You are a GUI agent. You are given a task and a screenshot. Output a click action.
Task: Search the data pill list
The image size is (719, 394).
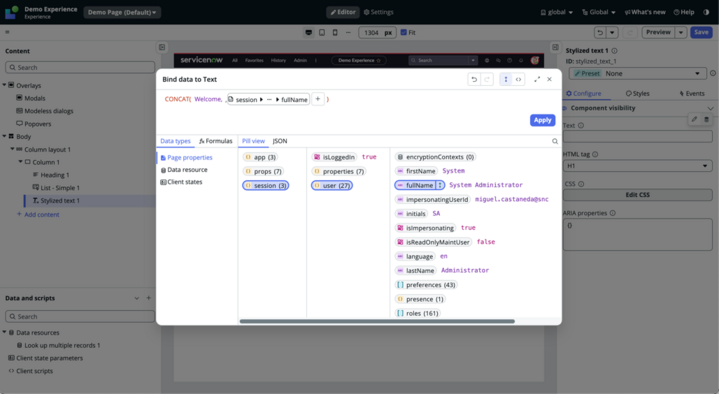(555, 141)
